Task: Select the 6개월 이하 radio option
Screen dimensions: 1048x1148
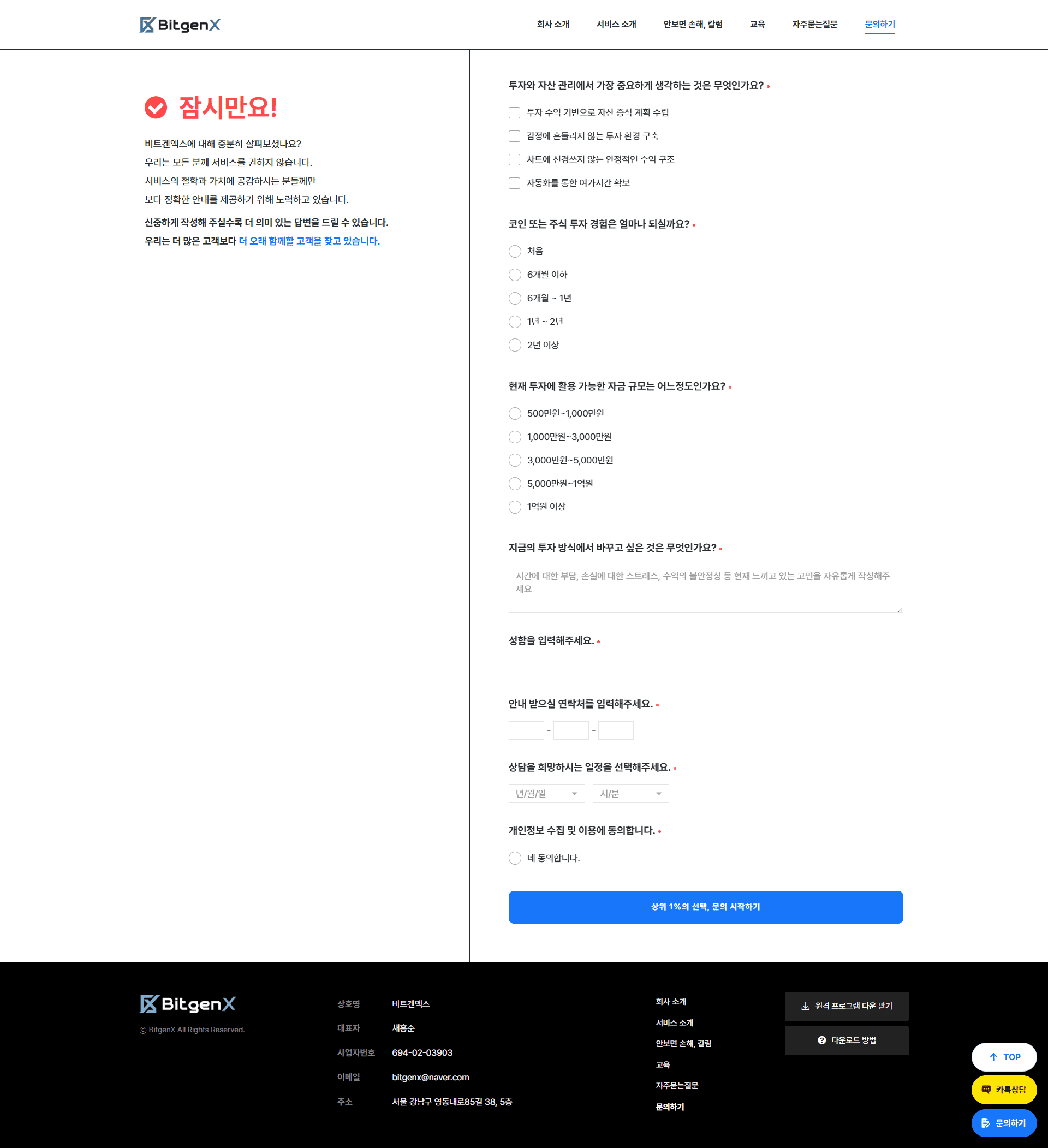Action: tap(515, 275)
